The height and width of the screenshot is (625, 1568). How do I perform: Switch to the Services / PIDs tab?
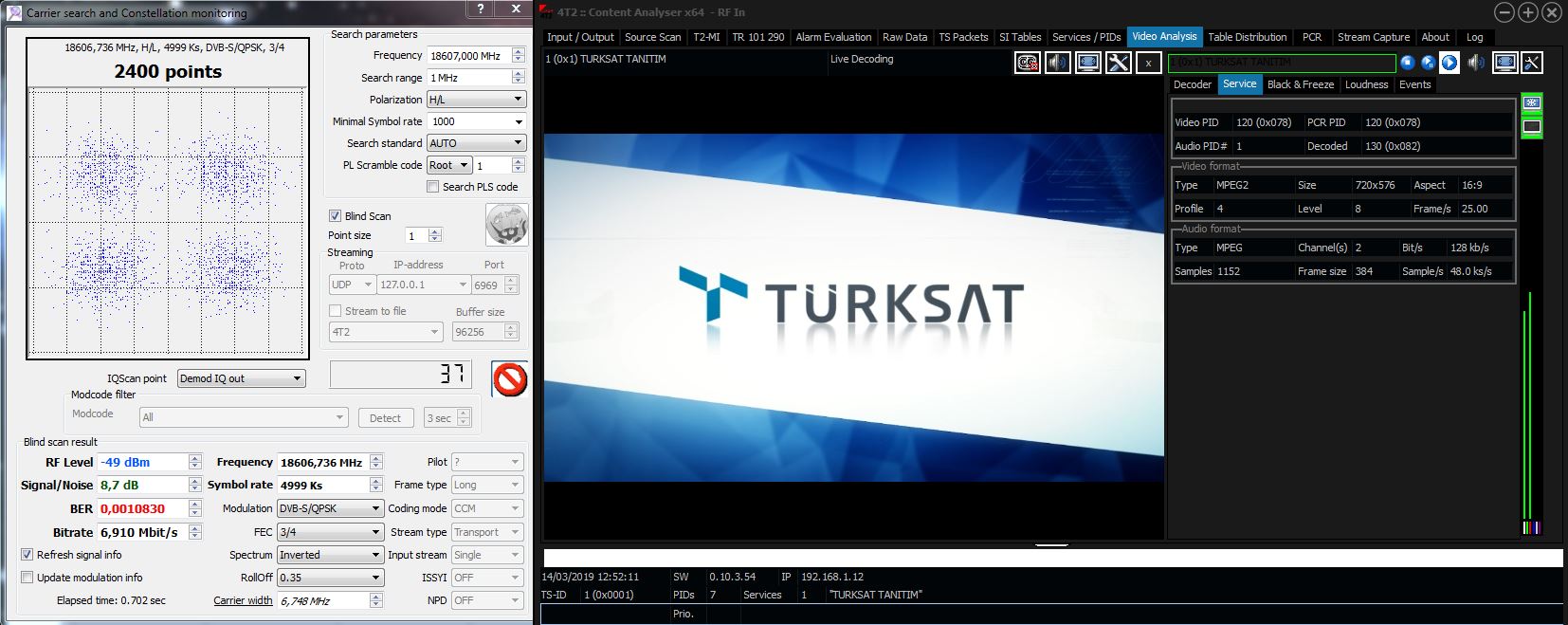click(1086, 37)
